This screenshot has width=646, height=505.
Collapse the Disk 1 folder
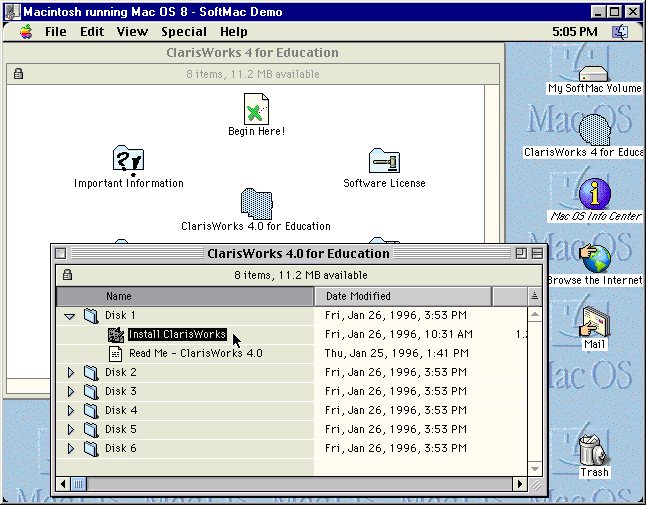70,316
